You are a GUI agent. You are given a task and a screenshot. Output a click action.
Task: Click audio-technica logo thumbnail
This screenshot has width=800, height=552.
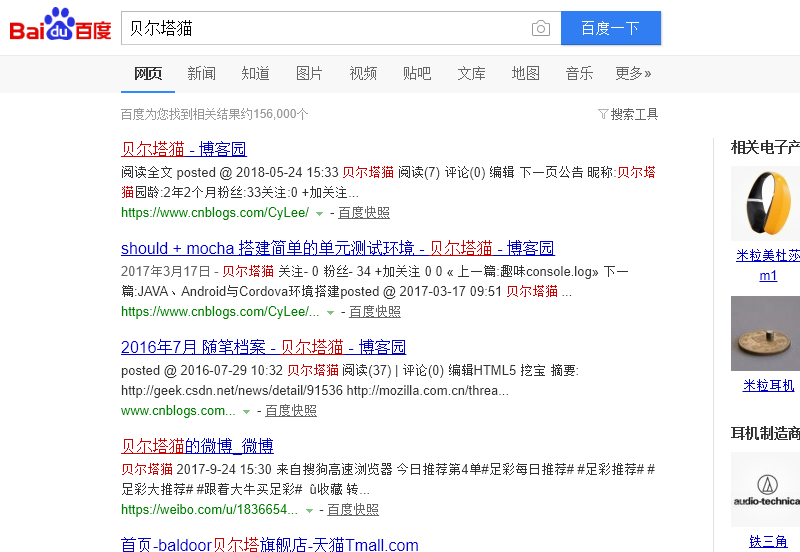(765, 489)
